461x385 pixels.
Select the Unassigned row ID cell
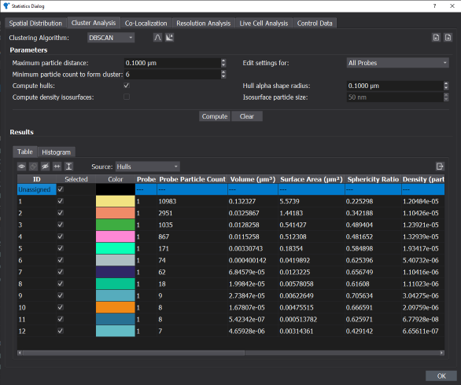click(x=37, y=189)
